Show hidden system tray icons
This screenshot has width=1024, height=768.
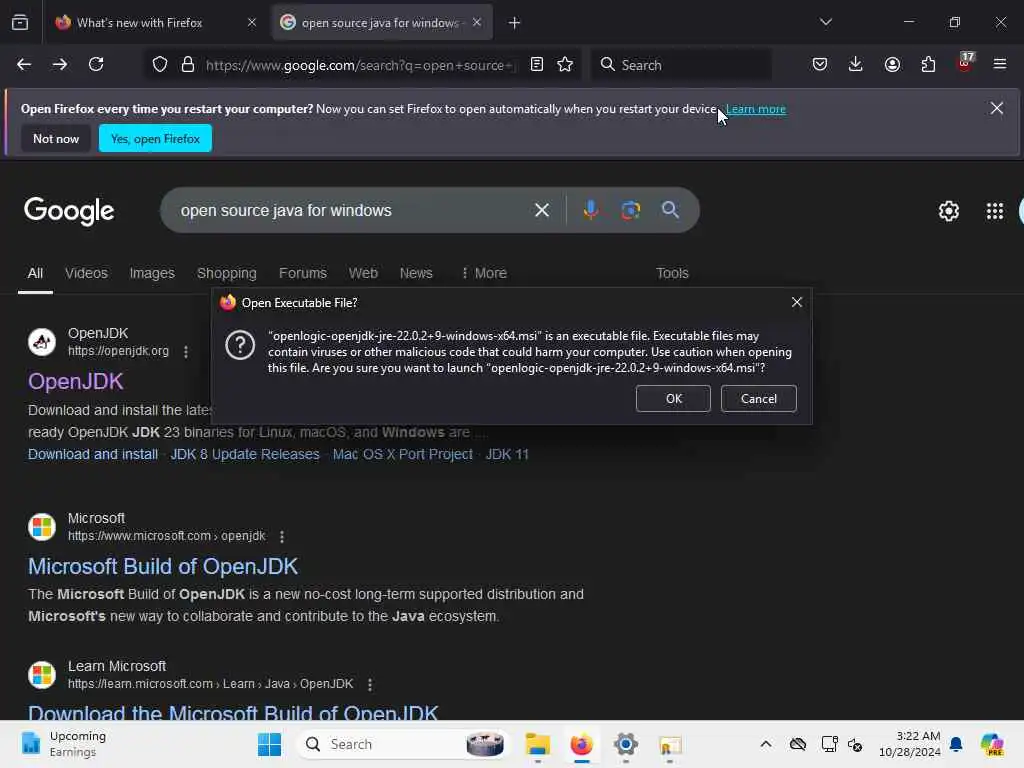pos(765,744)
